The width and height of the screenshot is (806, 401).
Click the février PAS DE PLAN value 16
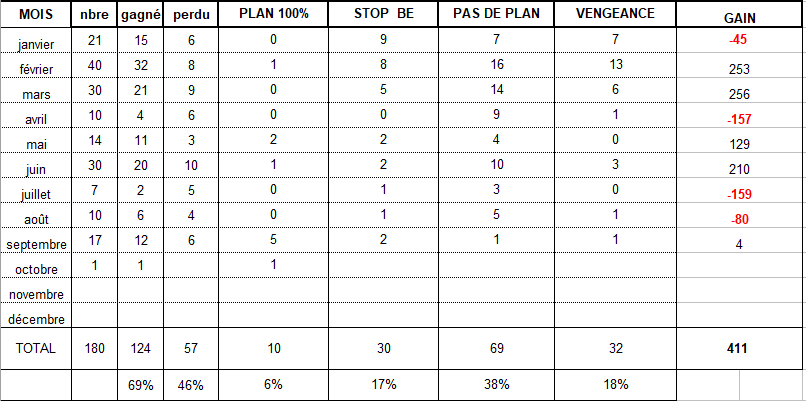(x=496, y=65)
